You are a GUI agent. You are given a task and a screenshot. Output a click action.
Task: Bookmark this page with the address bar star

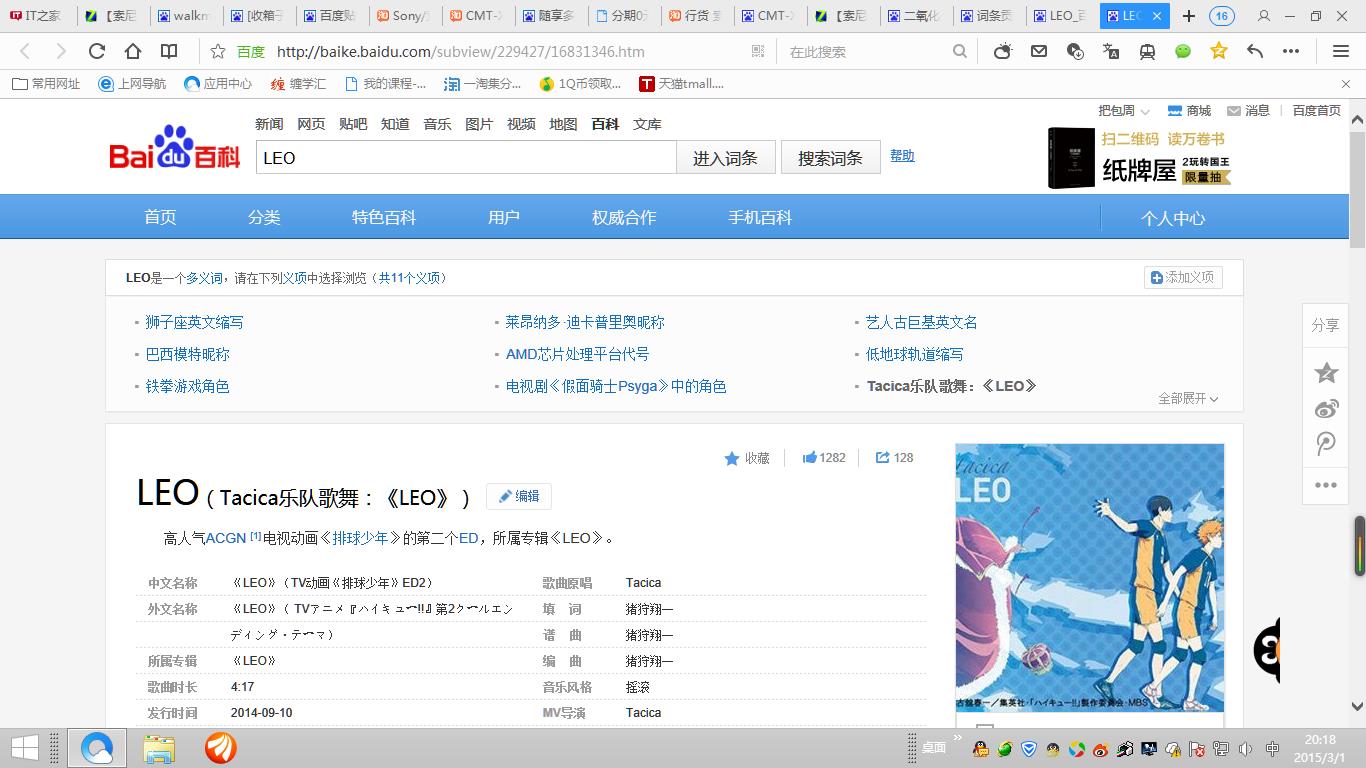coord(218,51)
